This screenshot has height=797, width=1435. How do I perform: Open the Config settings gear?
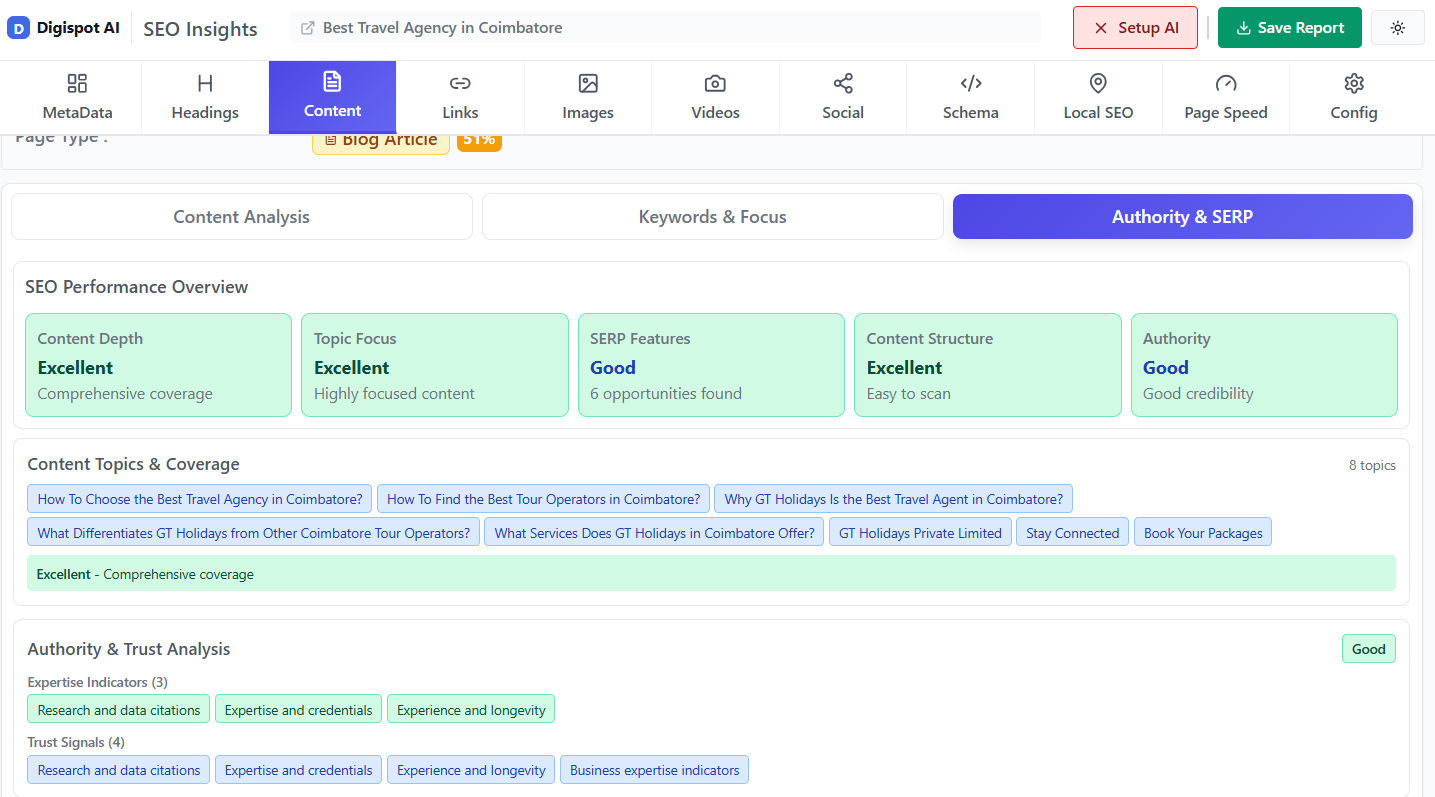(1354, 84)
